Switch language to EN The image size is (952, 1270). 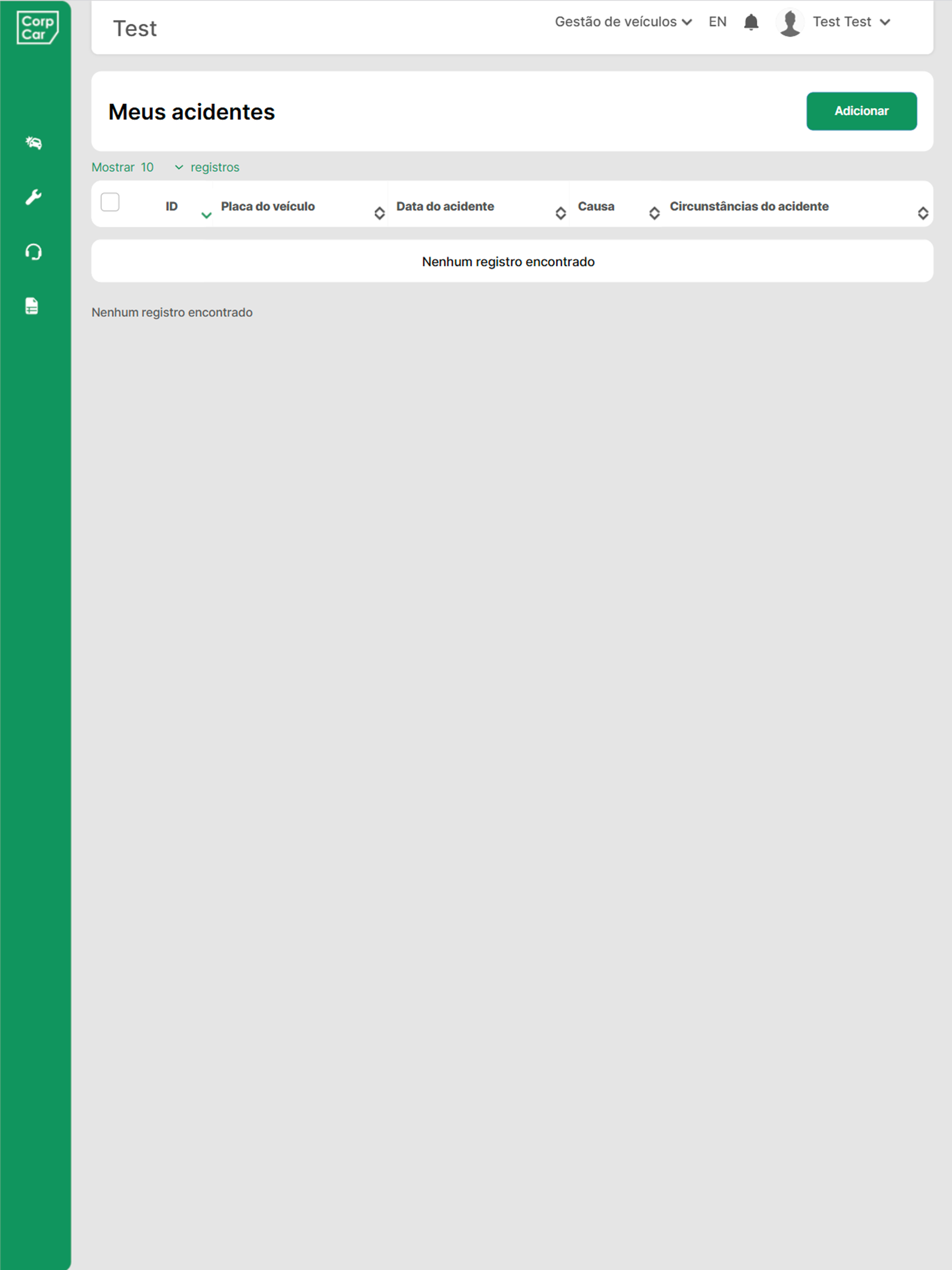[717, 22]
